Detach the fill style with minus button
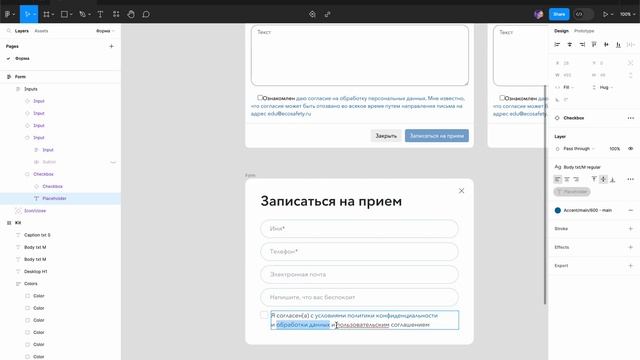Screen dimensions: 640x360 coord(631,210)
